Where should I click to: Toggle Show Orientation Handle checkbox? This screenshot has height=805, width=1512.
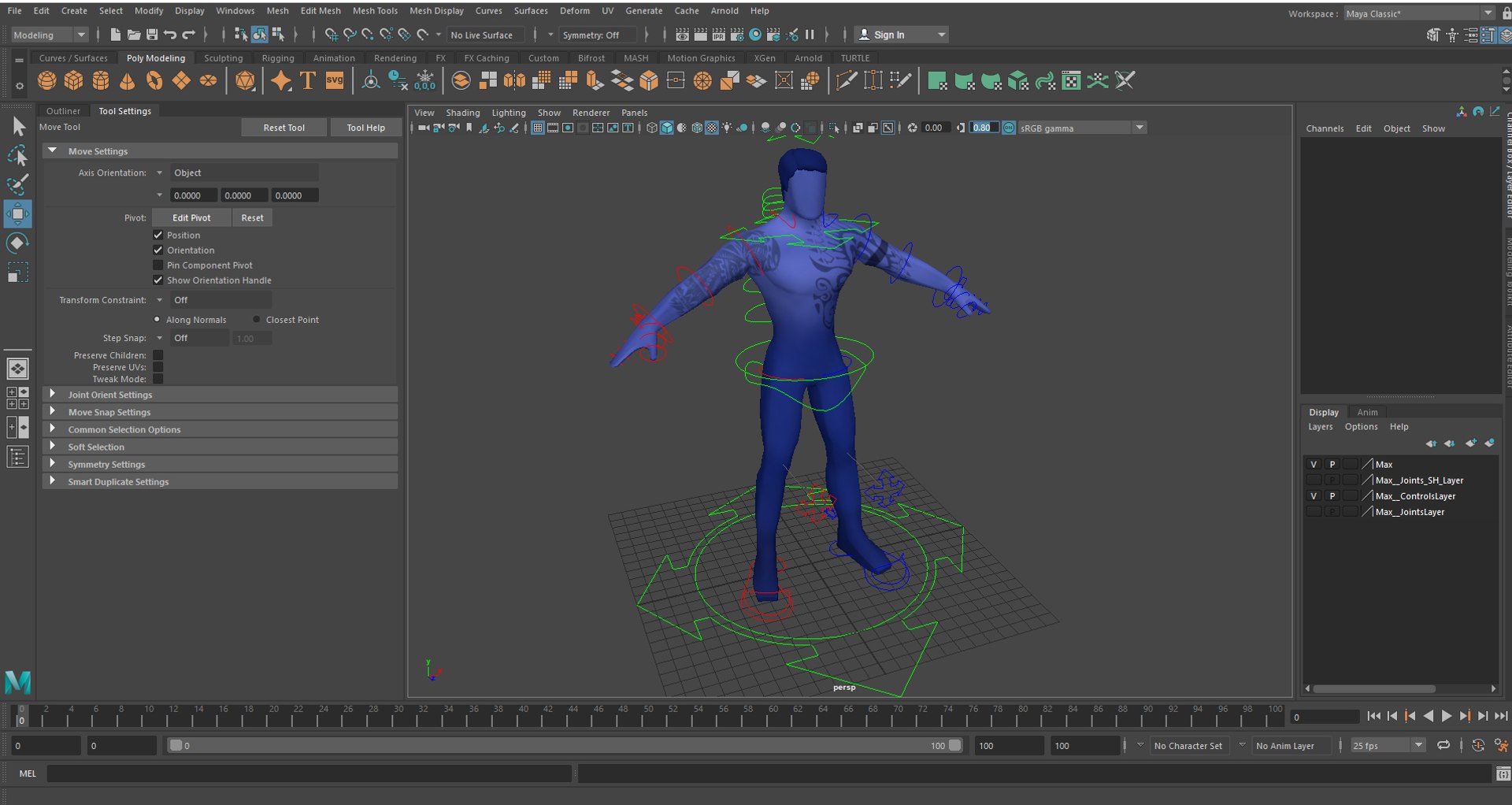158,280
